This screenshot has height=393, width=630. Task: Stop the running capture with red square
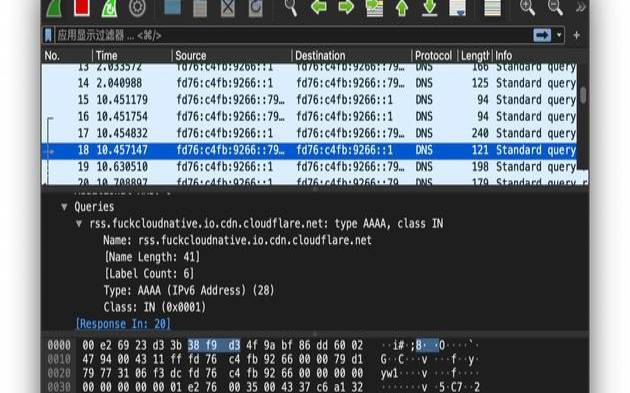point(82,8)
